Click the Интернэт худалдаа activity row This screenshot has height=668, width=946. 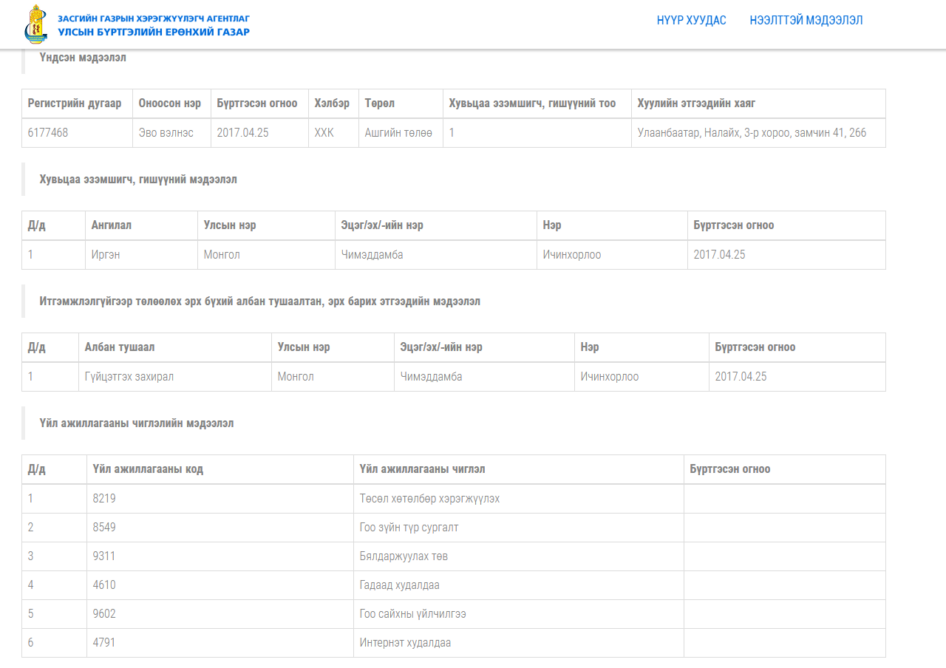(454, 643)
